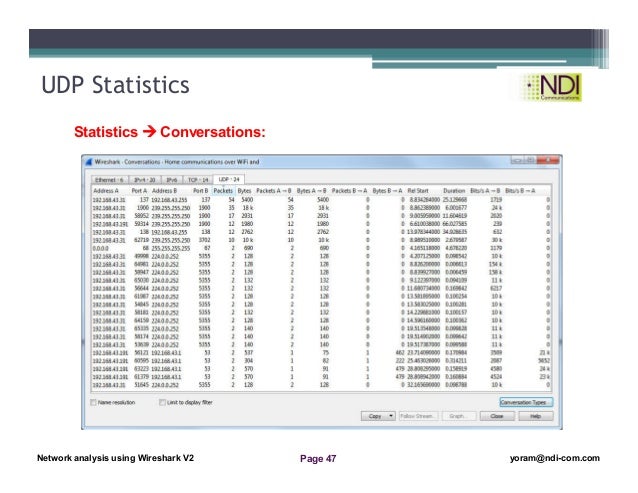Click Port A value 59314
Image resolution: width=638 pixels, height=493 pixels.
click(x=141, y=224)
